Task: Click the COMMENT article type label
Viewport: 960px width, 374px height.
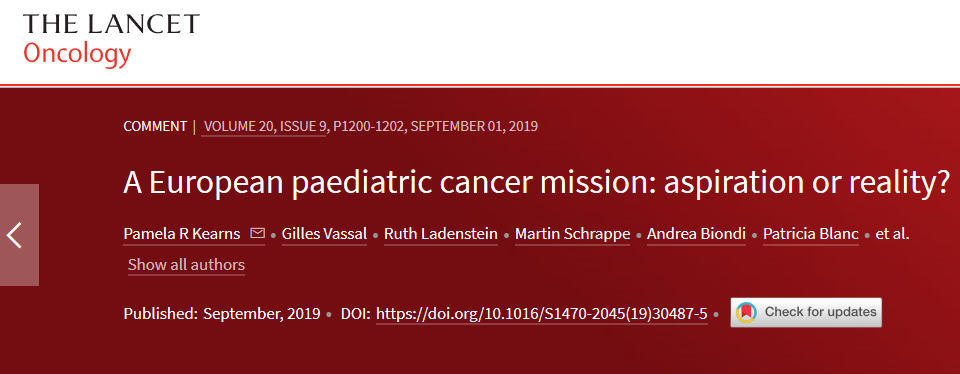Action: (155, 127)
